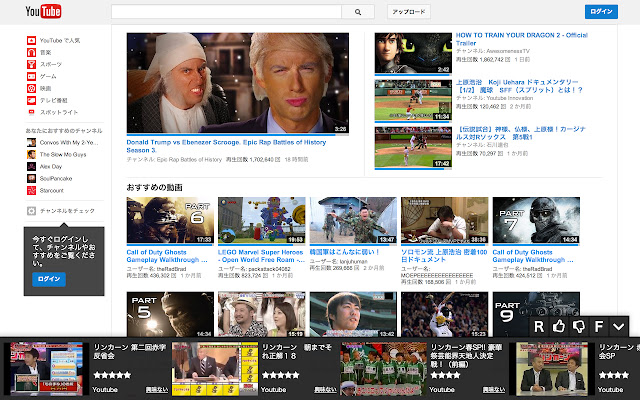Click the blue ログイン button at top right
This screenshot has width=640, height=400.
[x=601, y=12]
